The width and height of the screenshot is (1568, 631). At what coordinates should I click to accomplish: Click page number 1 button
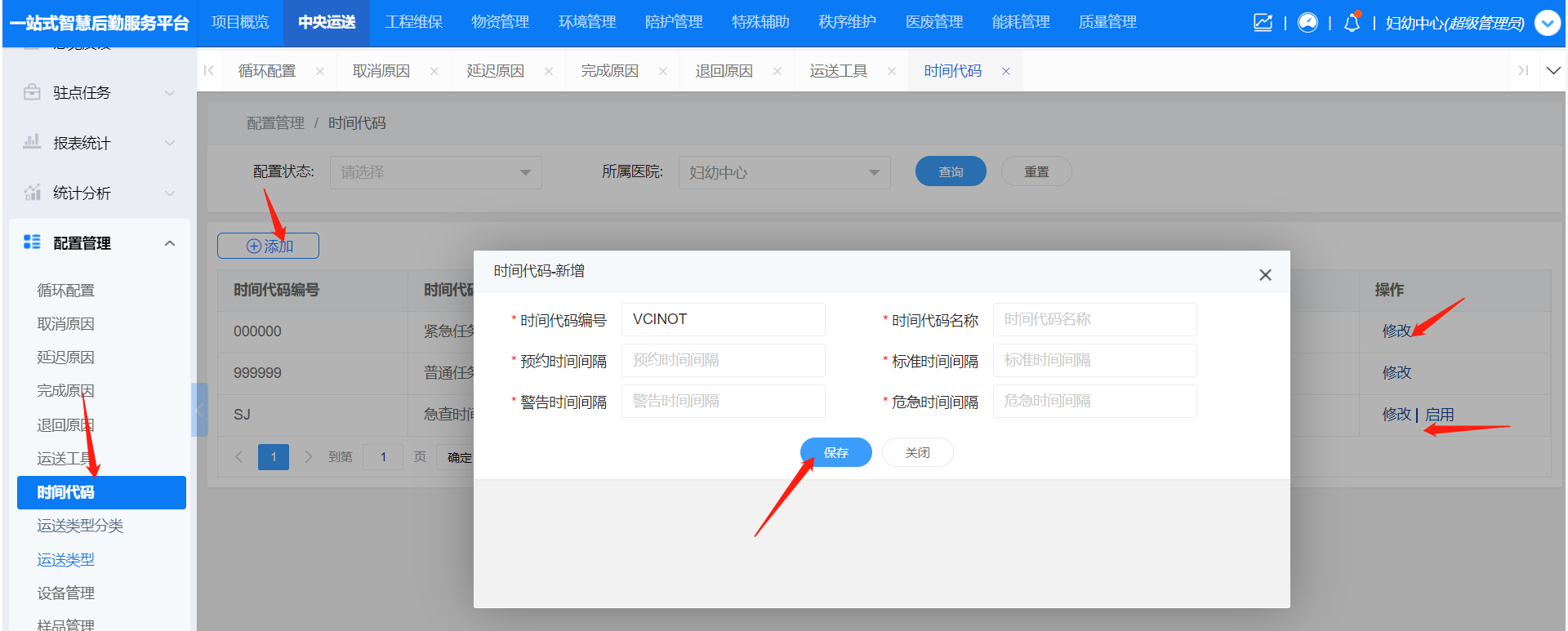click(274, 457)
